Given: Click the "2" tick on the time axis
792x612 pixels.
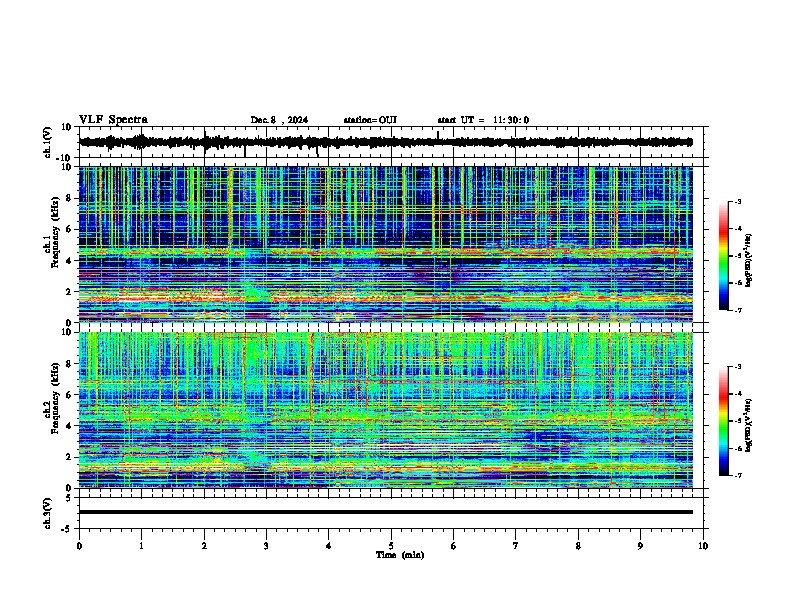Looking at the screenshot, I should 204,546.
